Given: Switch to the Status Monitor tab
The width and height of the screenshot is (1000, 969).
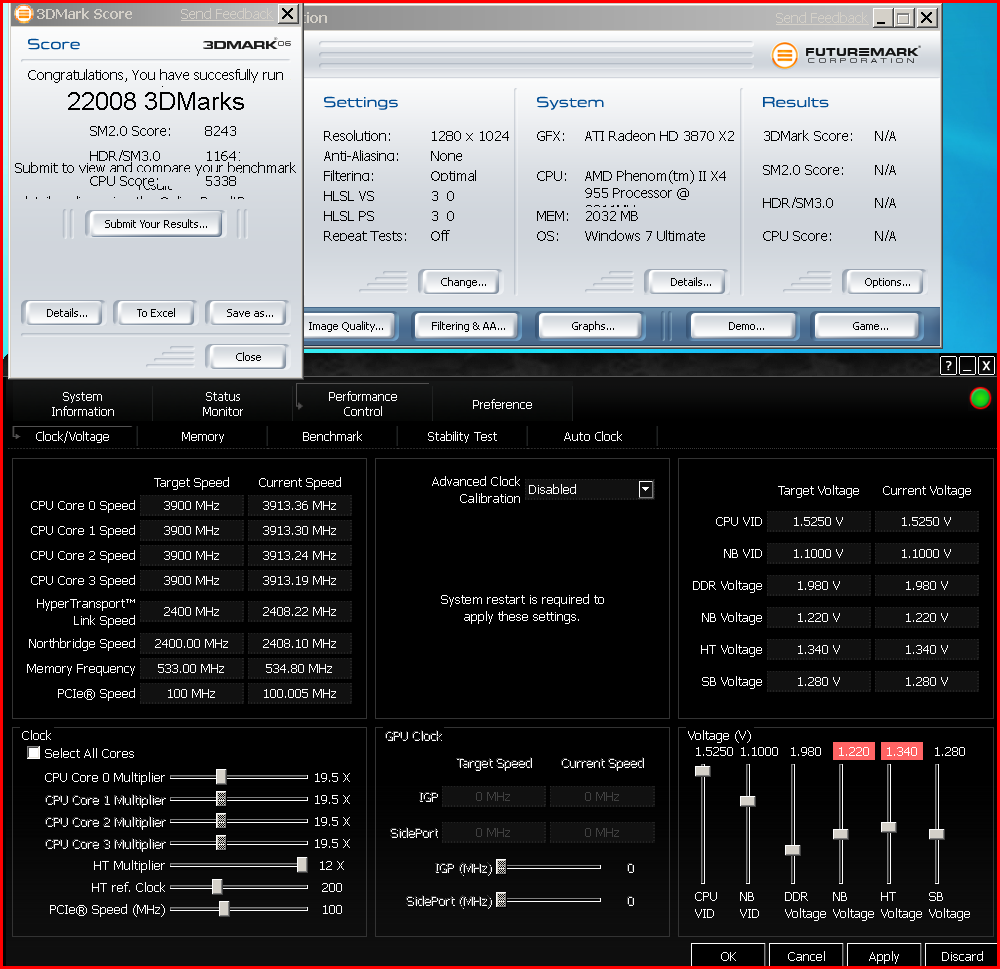Looking at the screenshot, I should (223, 404).
